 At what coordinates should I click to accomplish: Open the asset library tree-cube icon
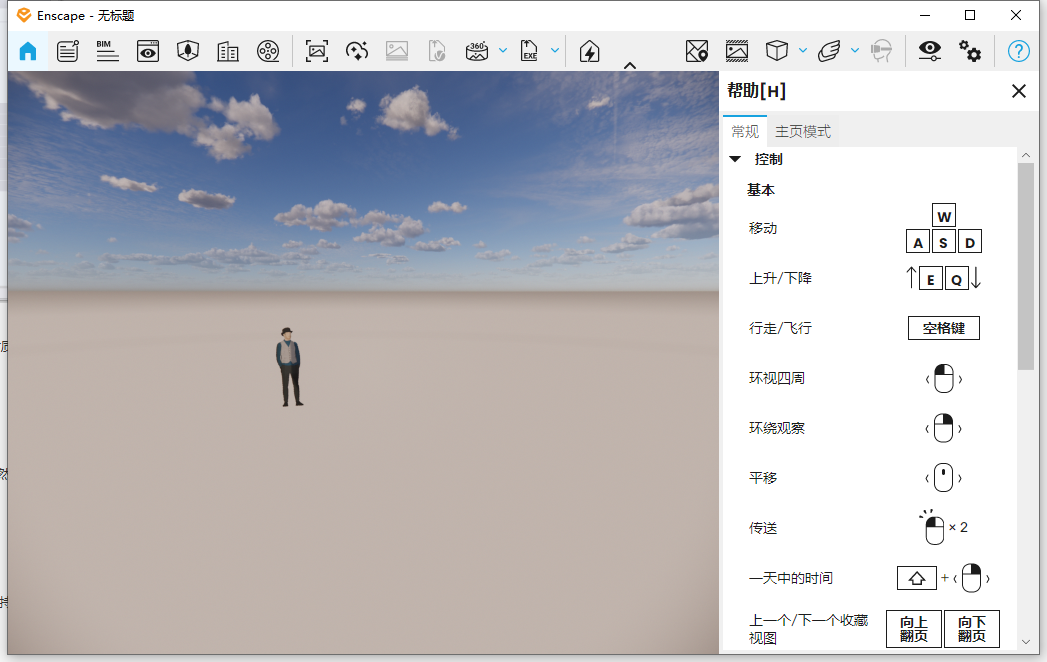point(188,51)
